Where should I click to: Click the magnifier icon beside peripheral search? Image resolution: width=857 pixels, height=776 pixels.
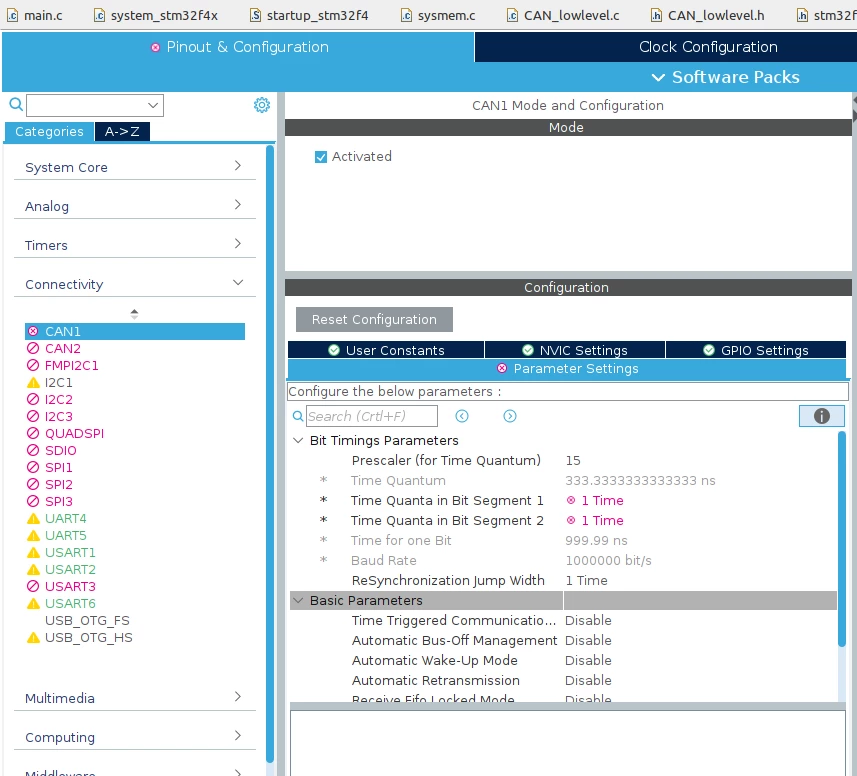point(16,104)
